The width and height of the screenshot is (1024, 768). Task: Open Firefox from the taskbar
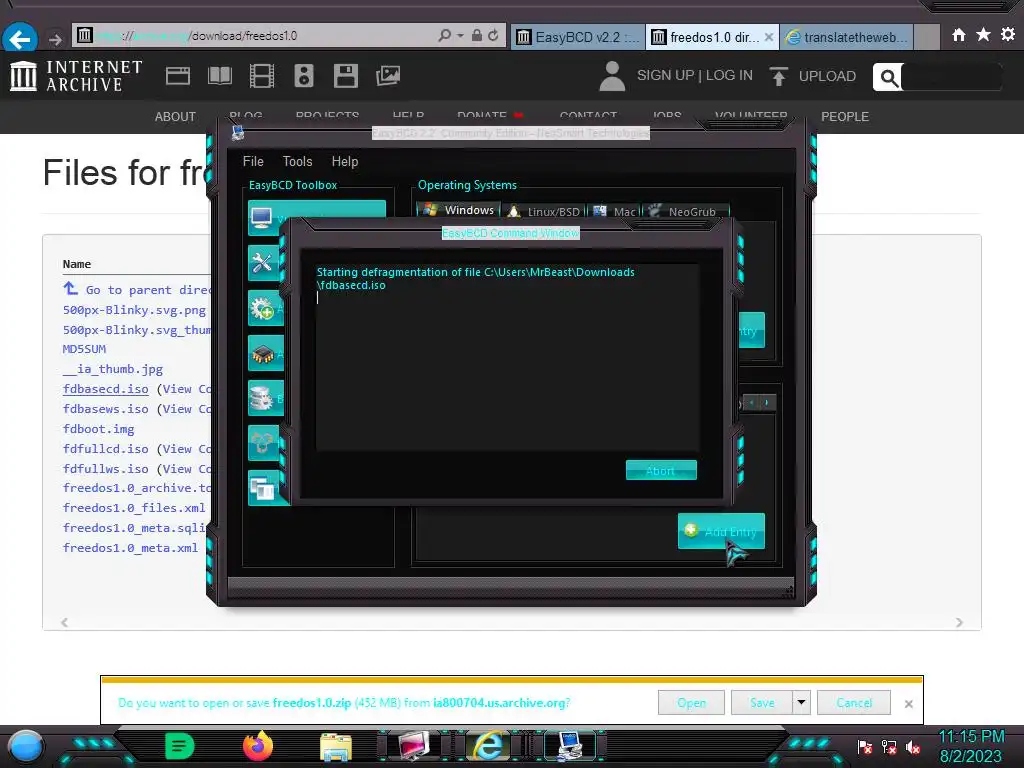[257, 746]
